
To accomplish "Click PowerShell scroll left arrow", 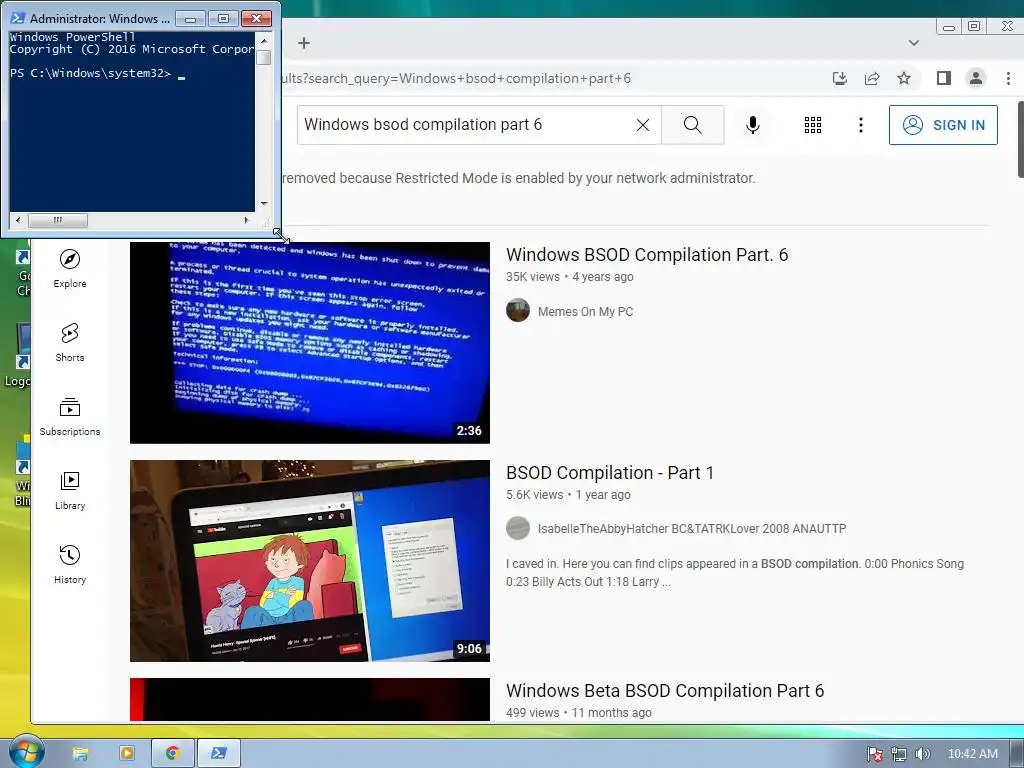I will click(x=18, y=220).
